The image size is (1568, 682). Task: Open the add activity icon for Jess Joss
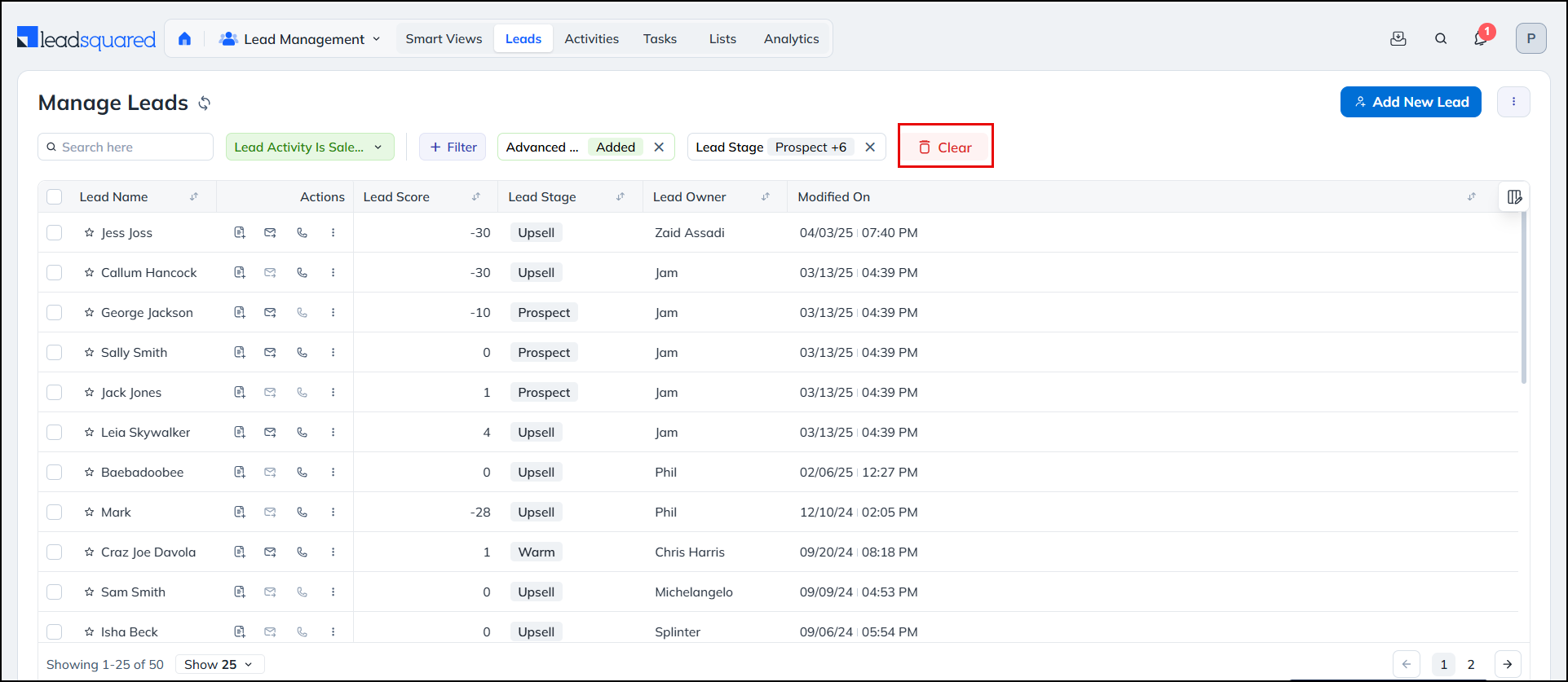(x=240, y=233)
